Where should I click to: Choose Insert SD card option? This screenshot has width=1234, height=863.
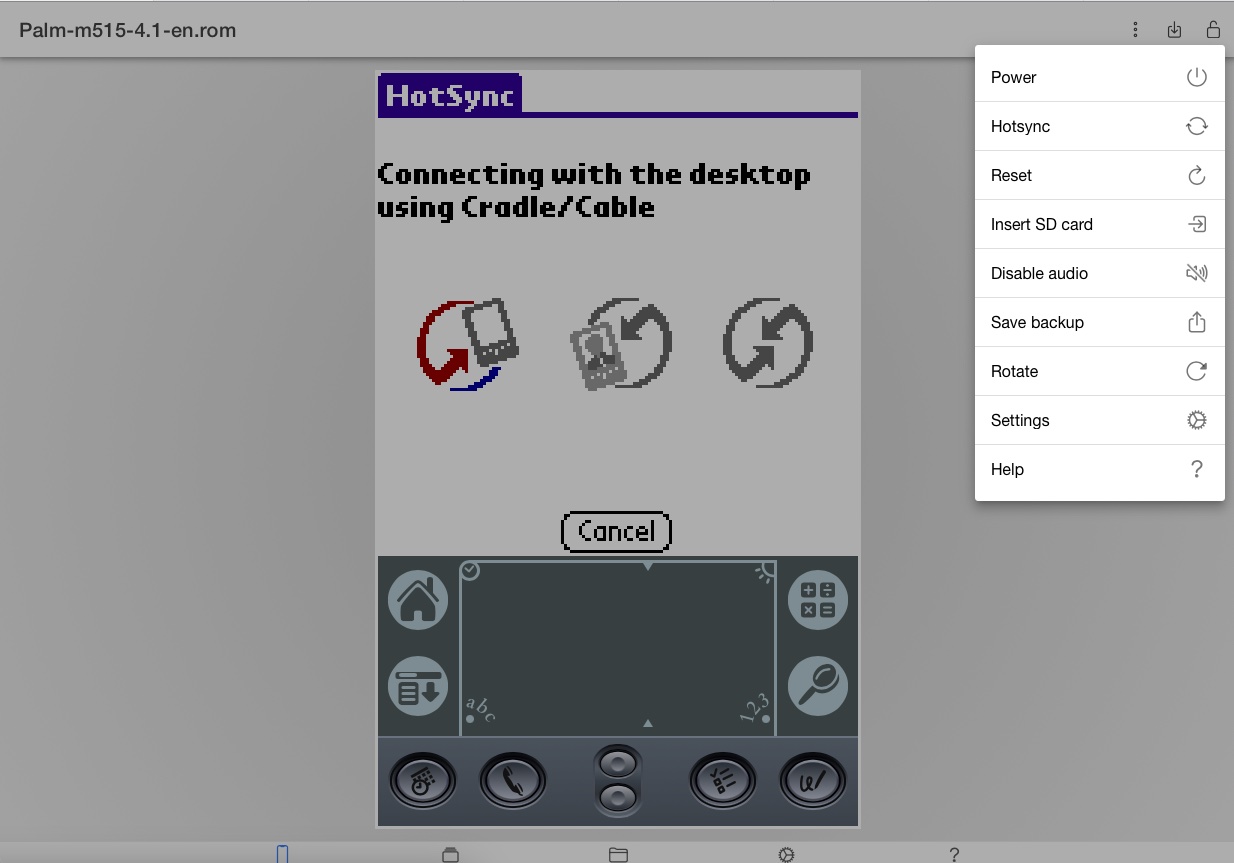point(1099,225)
